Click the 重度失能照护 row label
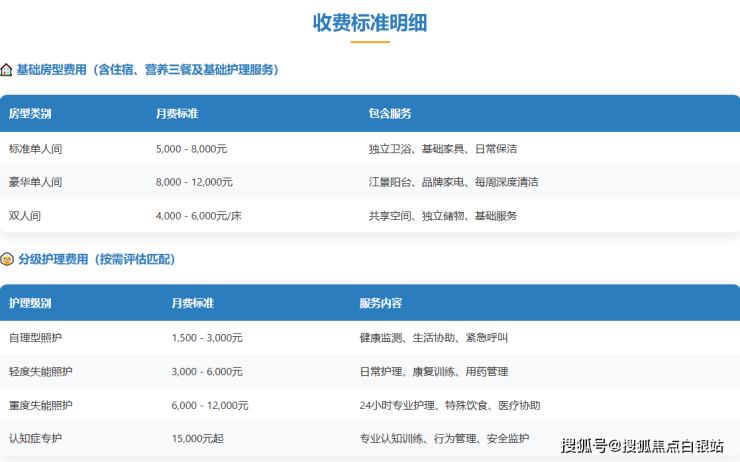This screenshot has height=462, width=740. [x=40, y=405]
